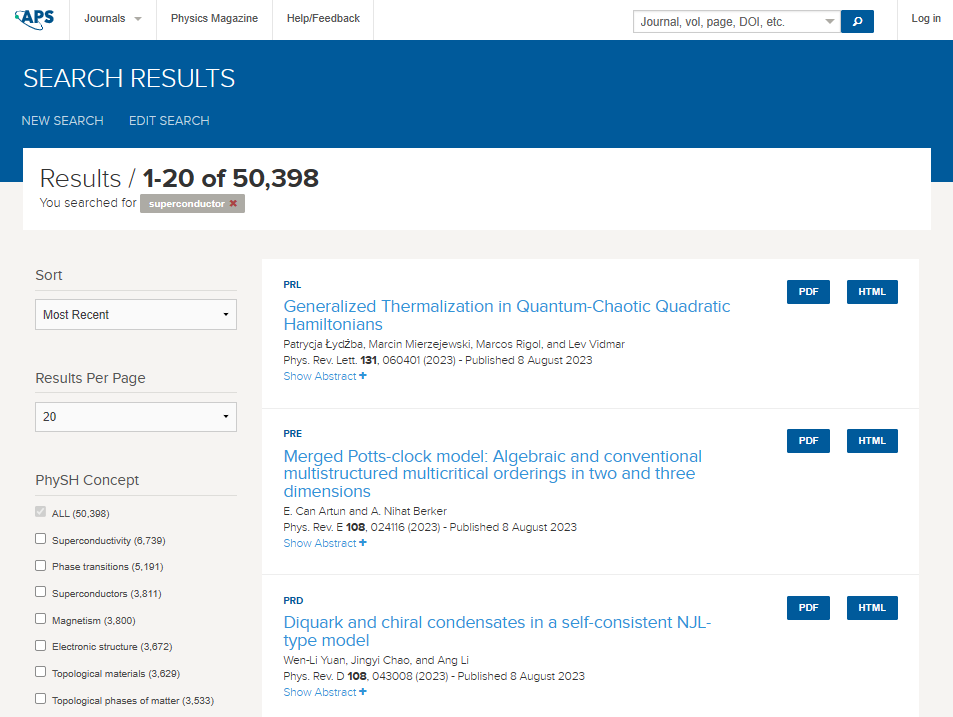Show abstract for Generalized Thermalization paper

pyautogui.click(x=325, y=376)
